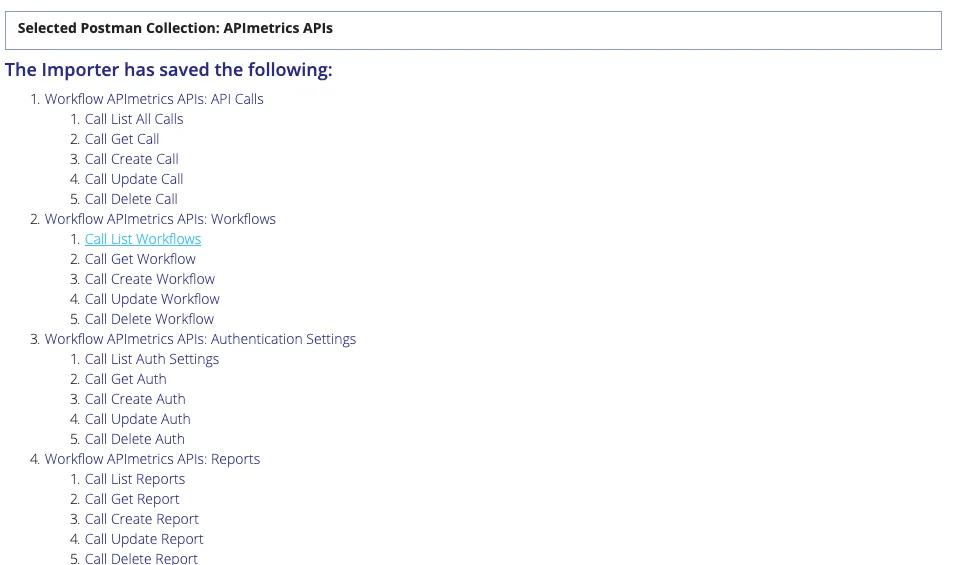Open the Call Update Auth link

tap(137, 419)
